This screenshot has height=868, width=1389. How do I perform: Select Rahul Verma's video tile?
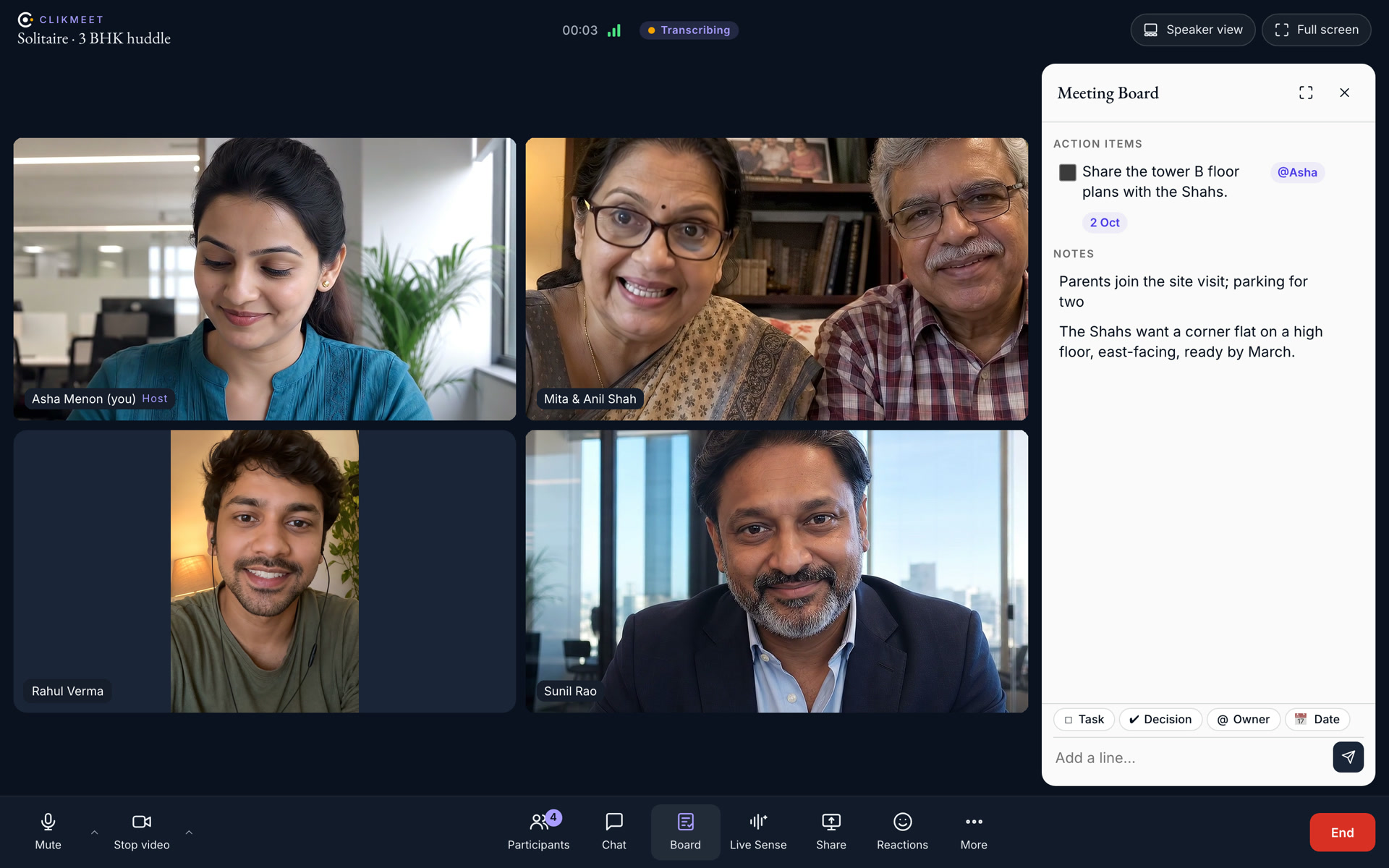(265, 571)
